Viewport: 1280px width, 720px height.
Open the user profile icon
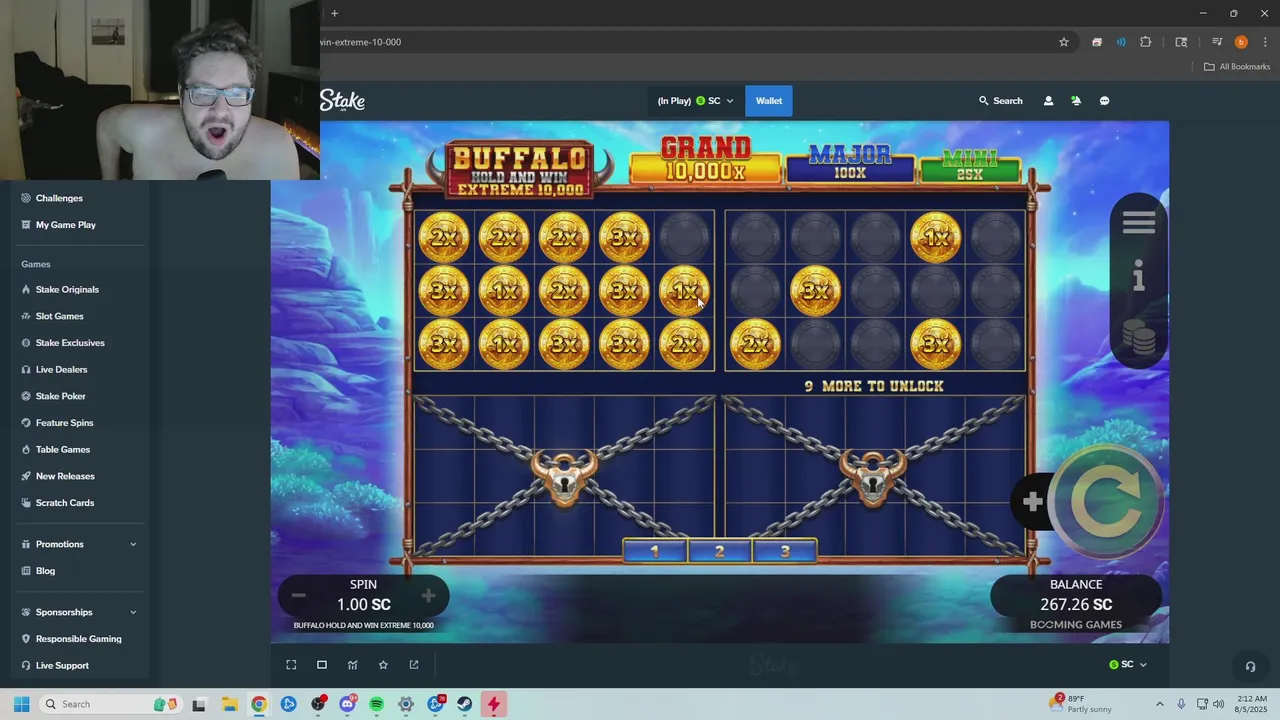pos(1048,101)
